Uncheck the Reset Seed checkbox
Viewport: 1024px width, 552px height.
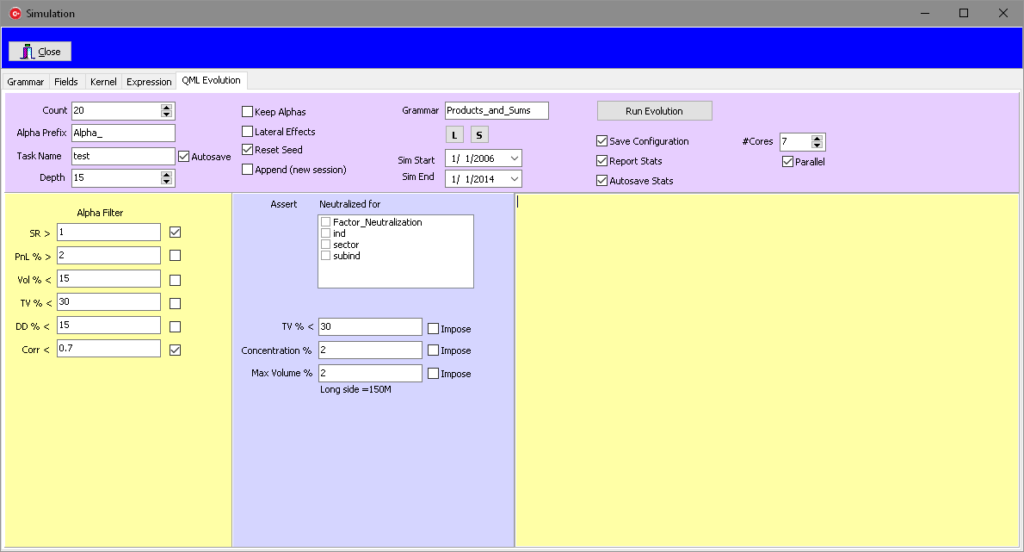click(248, 150)
